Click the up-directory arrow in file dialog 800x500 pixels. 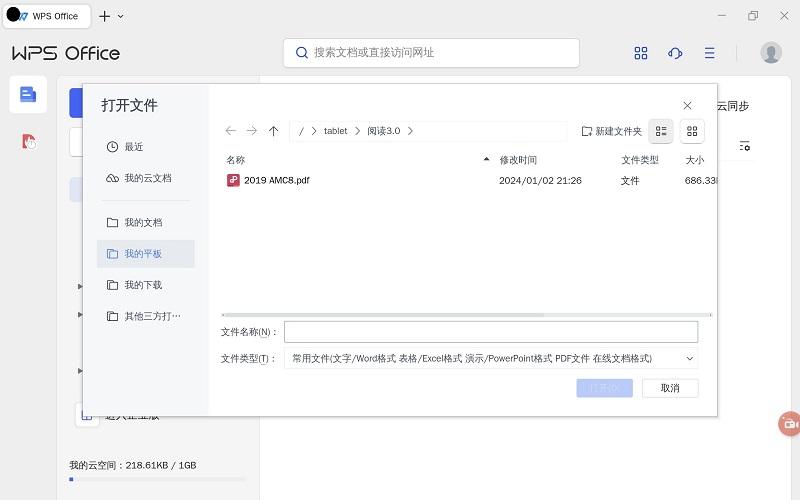273,131
